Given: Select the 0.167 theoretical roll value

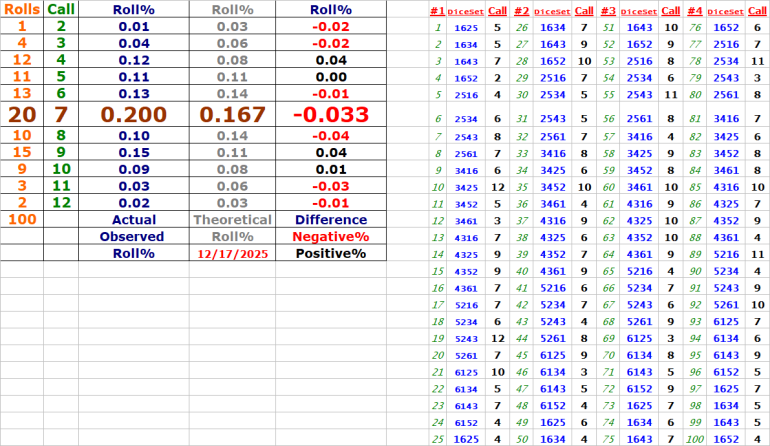Looking at the screenshot, I should point(232,113).
